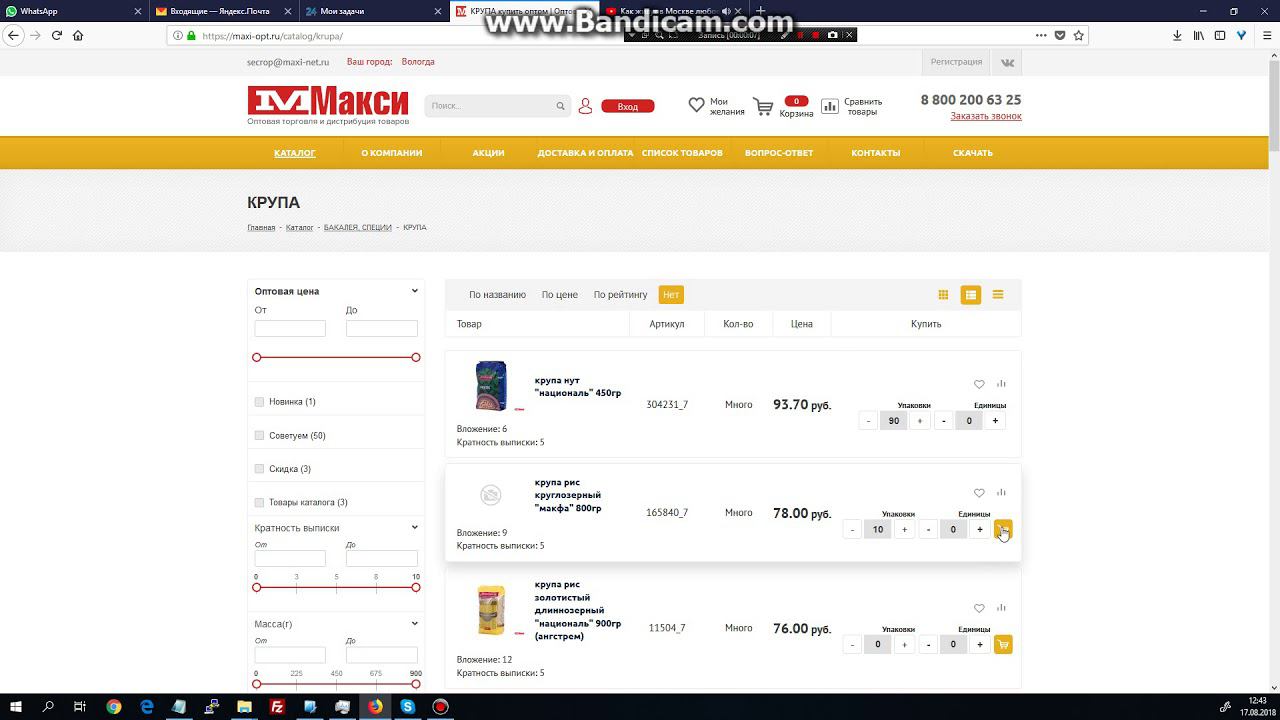This screenshot has width=1280, height=720.
Task: Click the browser back arrow
Action: coord(13,35)
